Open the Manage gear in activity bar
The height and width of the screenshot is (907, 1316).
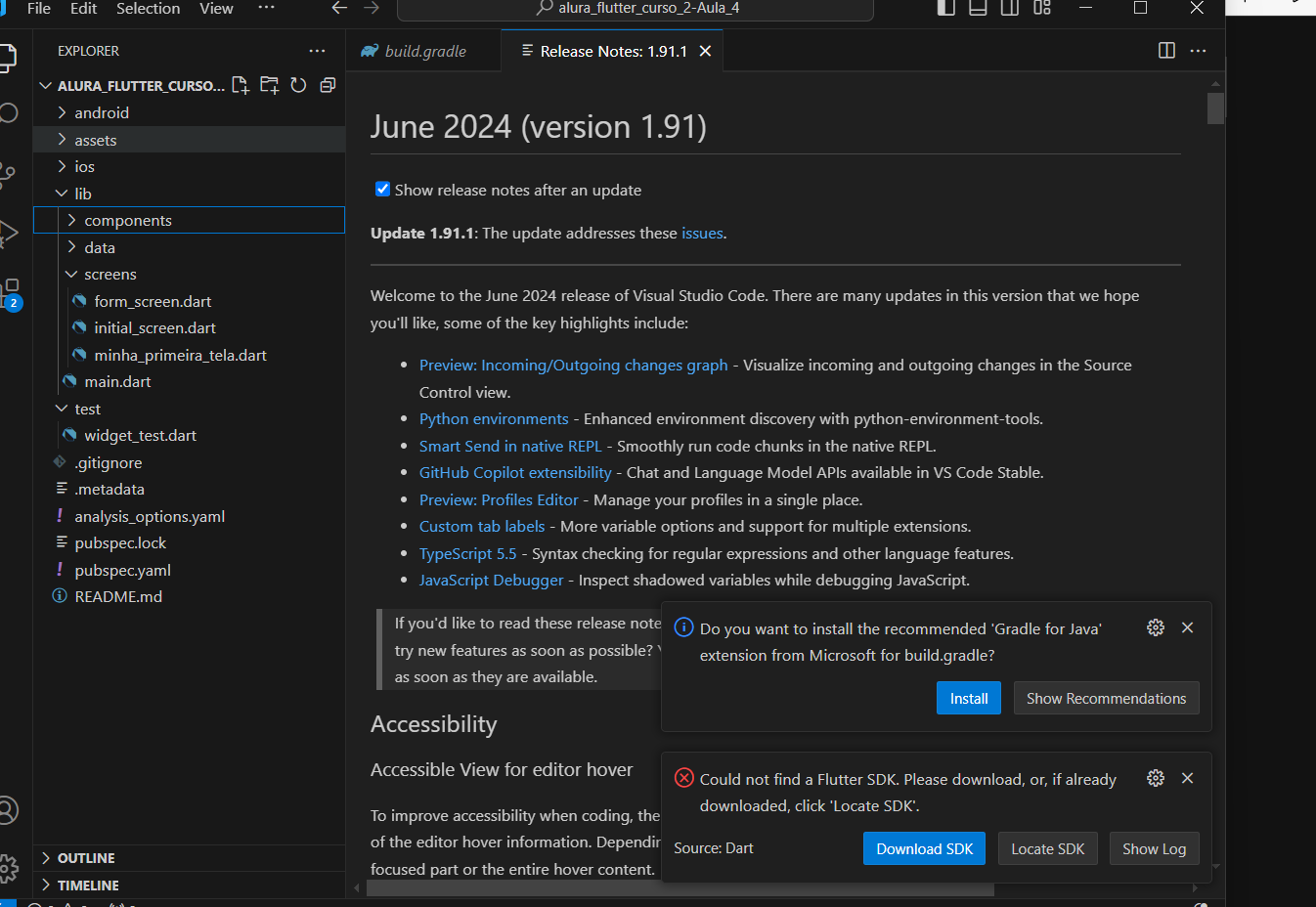[9, 867]
